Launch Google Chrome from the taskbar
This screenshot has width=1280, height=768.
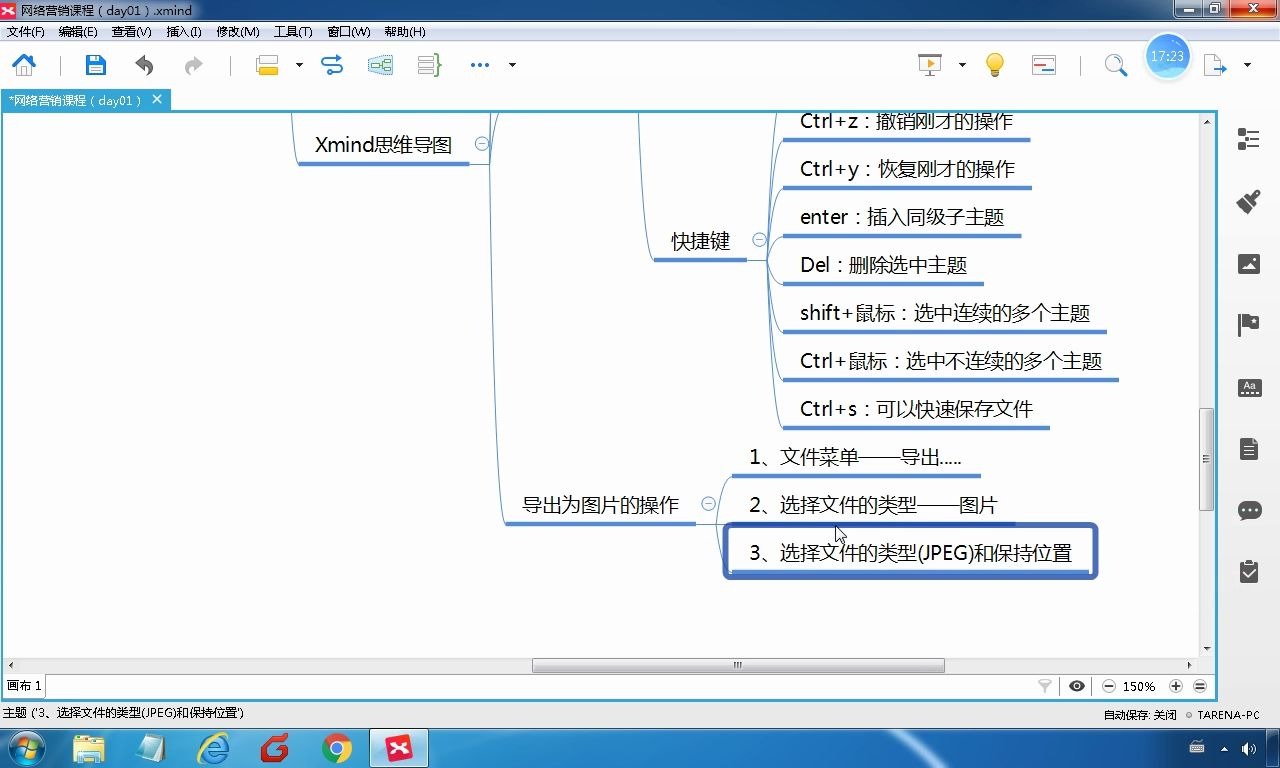click(x=337, y=748)
